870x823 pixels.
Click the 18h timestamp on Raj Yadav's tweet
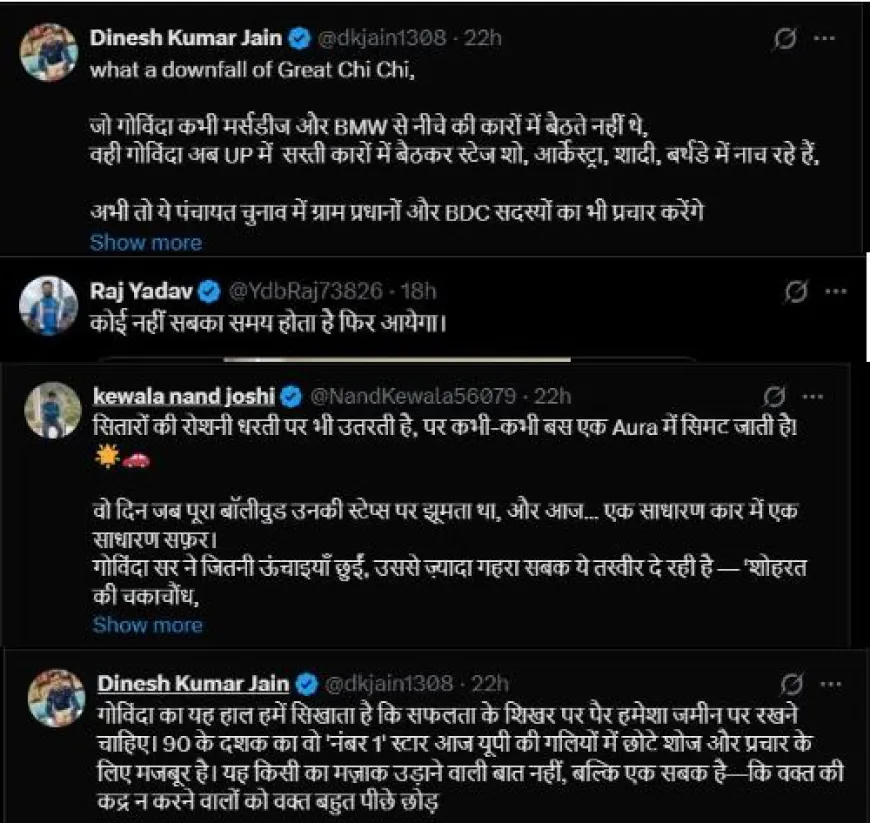point(418,292)
